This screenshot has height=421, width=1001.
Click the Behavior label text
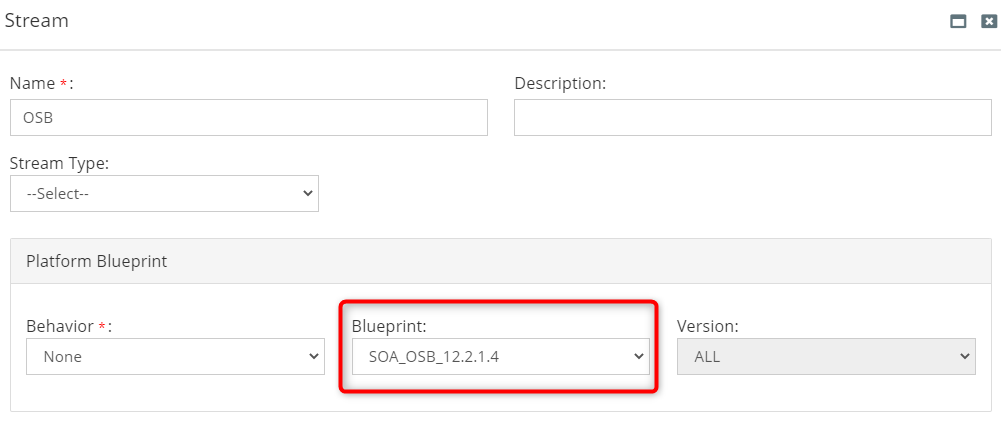pyautogui.click(x=69, y=326)
